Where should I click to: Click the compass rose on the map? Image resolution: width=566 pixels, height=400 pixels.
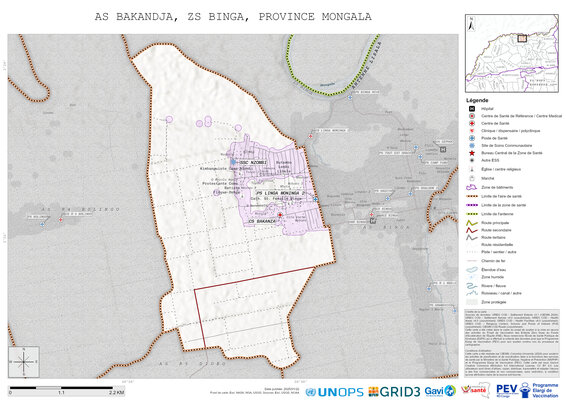[24, 362]
